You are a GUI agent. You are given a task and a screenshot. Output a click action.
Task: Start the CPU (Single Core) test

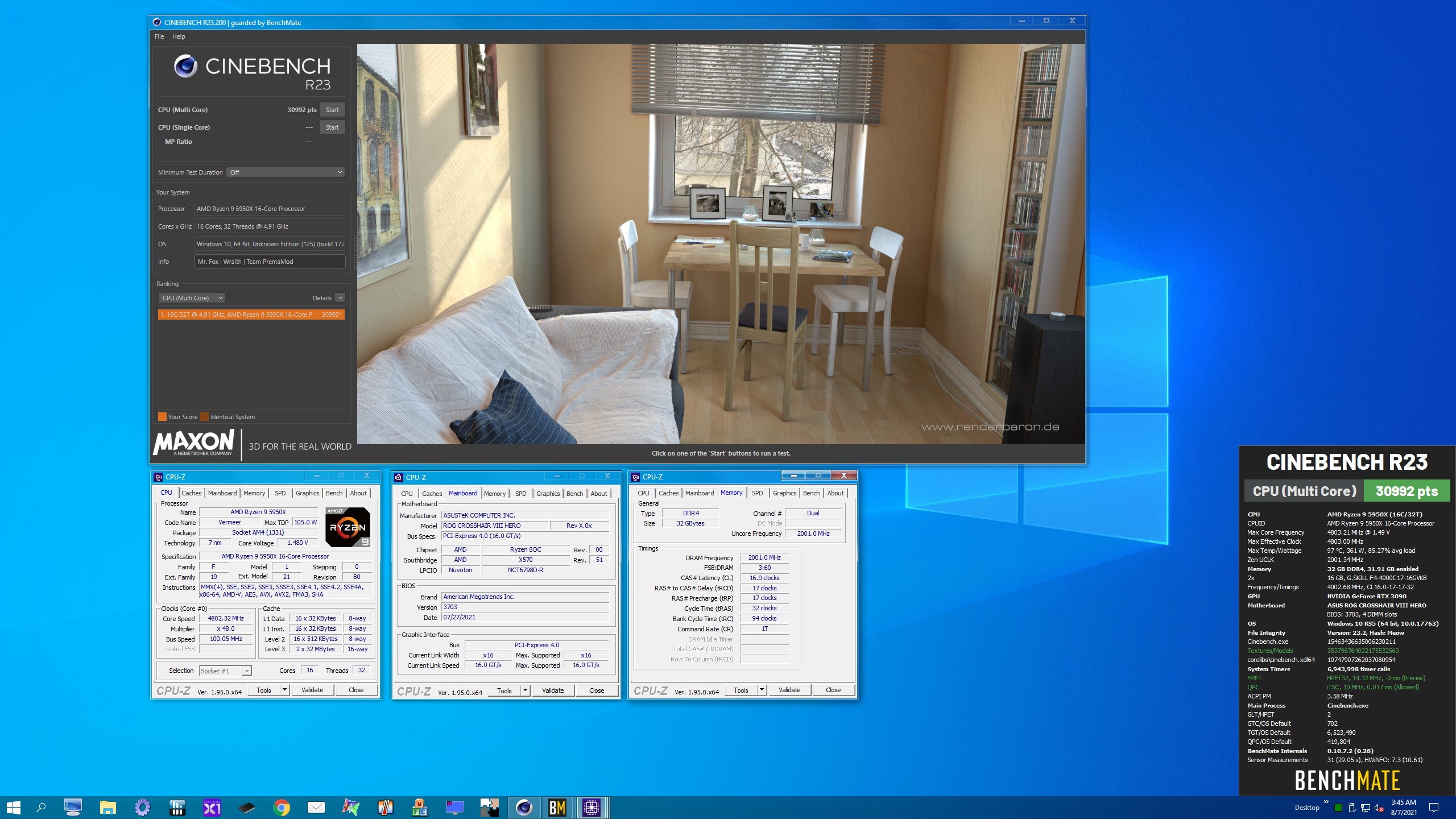coord(332,127)
